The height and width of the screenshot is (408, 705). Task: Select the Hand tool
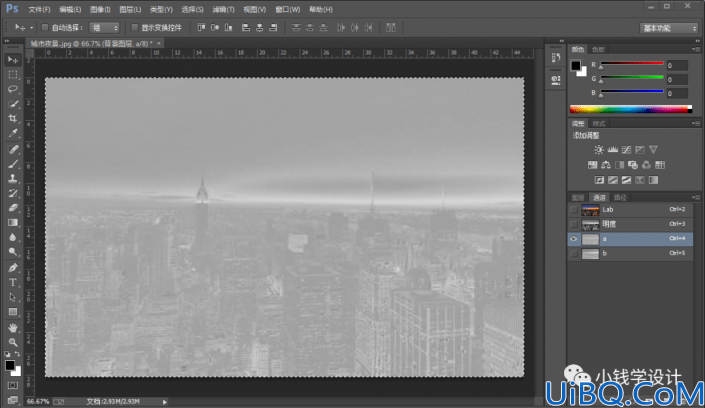pyautogui.click(x=13, y=328)
